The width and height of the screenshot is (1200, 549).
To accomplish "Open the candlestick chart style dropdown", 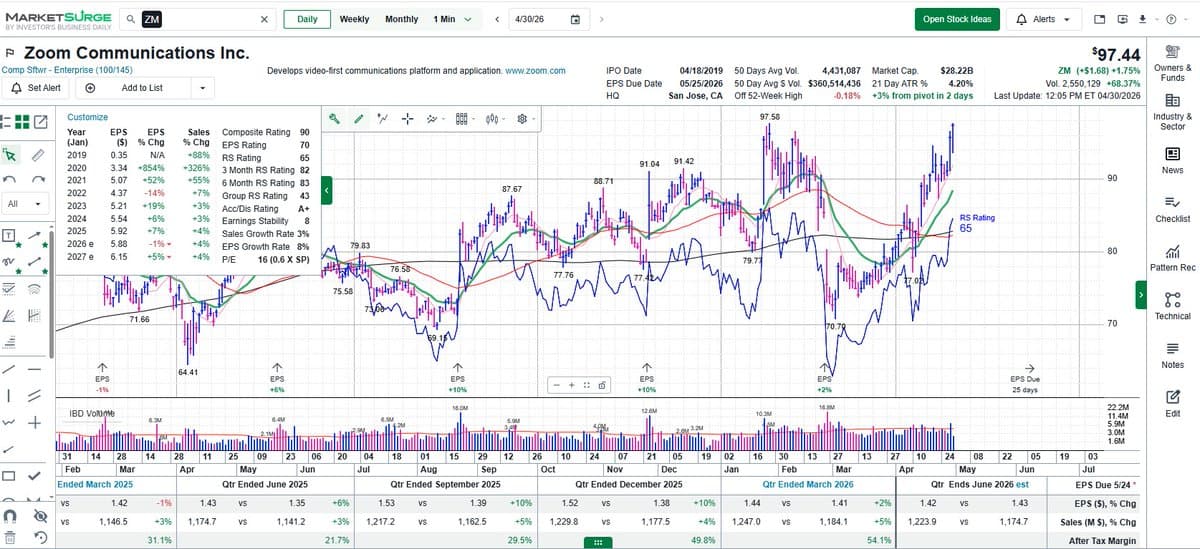I will point(495,119).
